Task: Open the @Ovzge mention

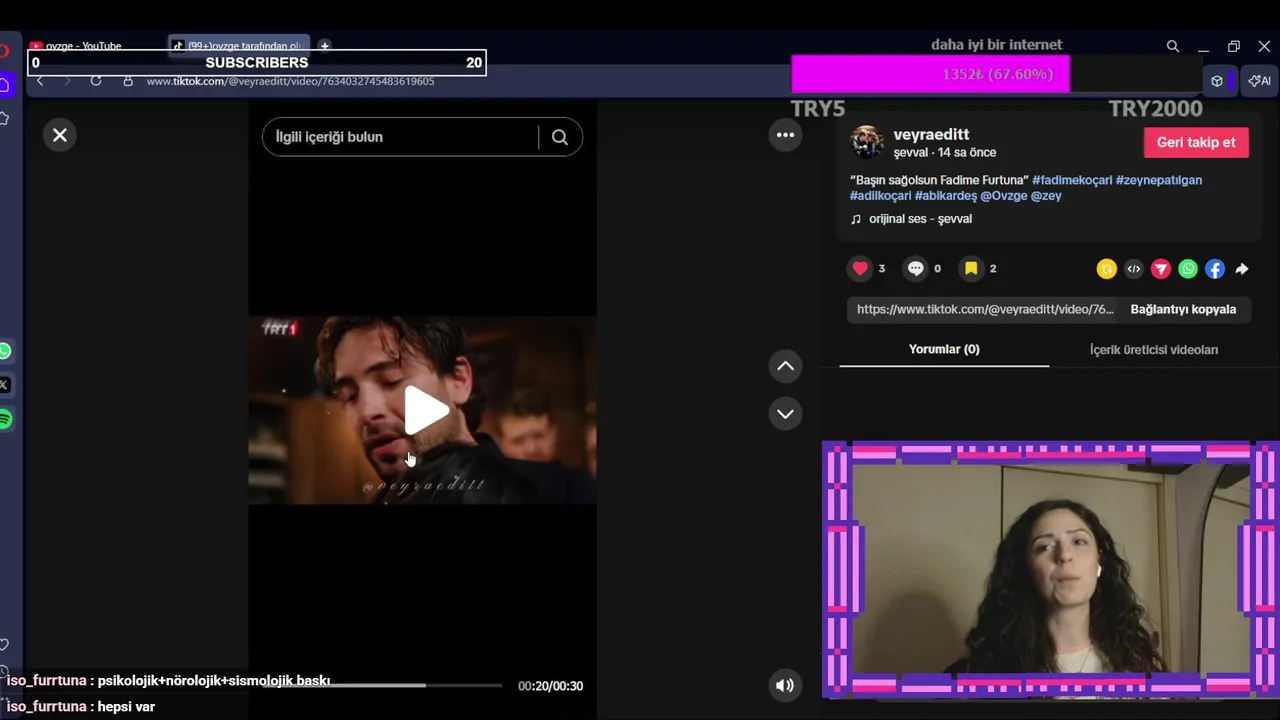Action: [1004, 196]
